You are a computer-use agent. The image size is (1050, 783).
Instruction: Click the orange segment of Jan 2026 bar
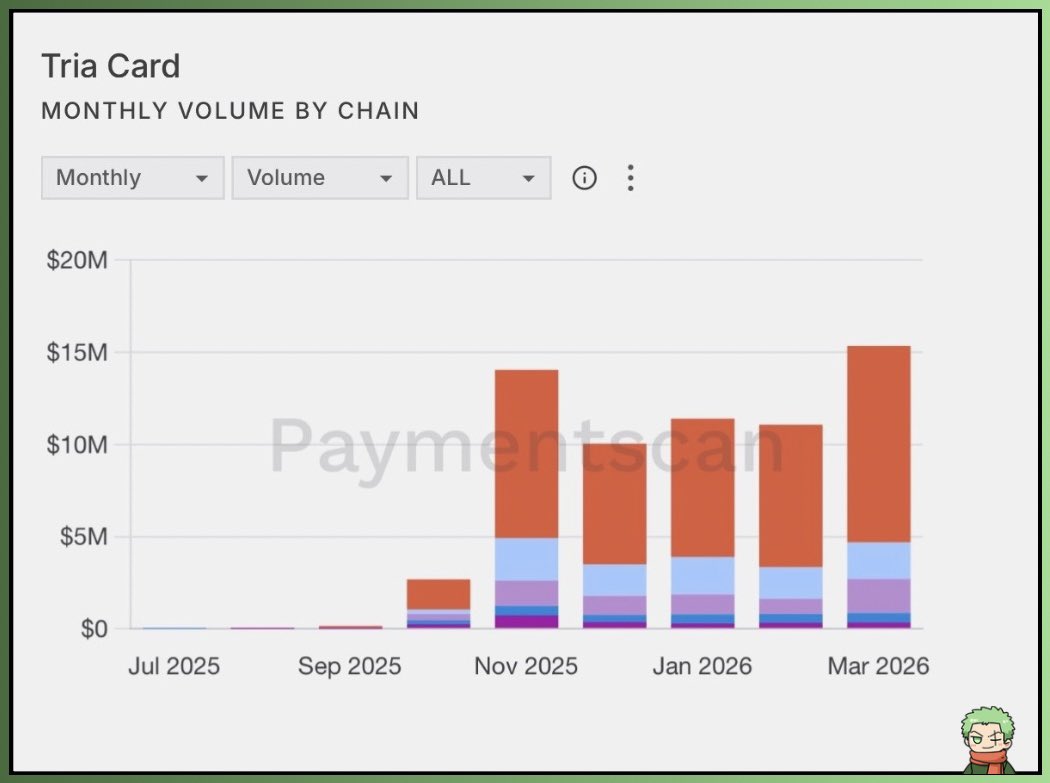[x=702, y=488]
